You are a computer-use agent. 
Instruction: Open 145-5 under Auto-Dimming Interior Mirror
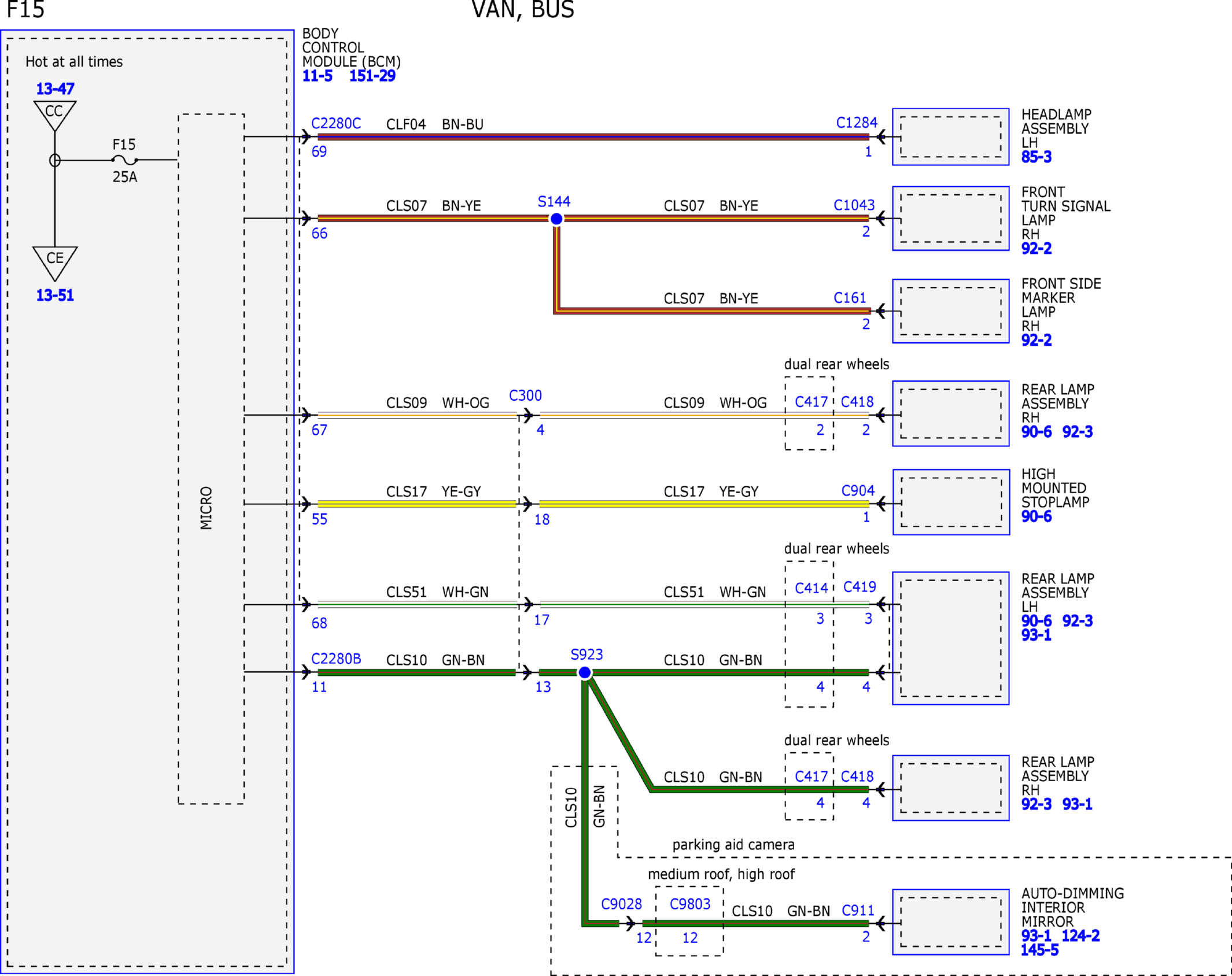1039,949
